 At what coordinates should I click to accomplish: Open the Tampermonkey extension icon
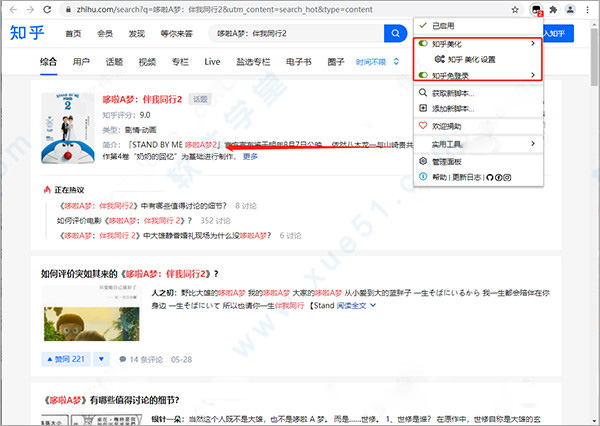tap(536, 10)
